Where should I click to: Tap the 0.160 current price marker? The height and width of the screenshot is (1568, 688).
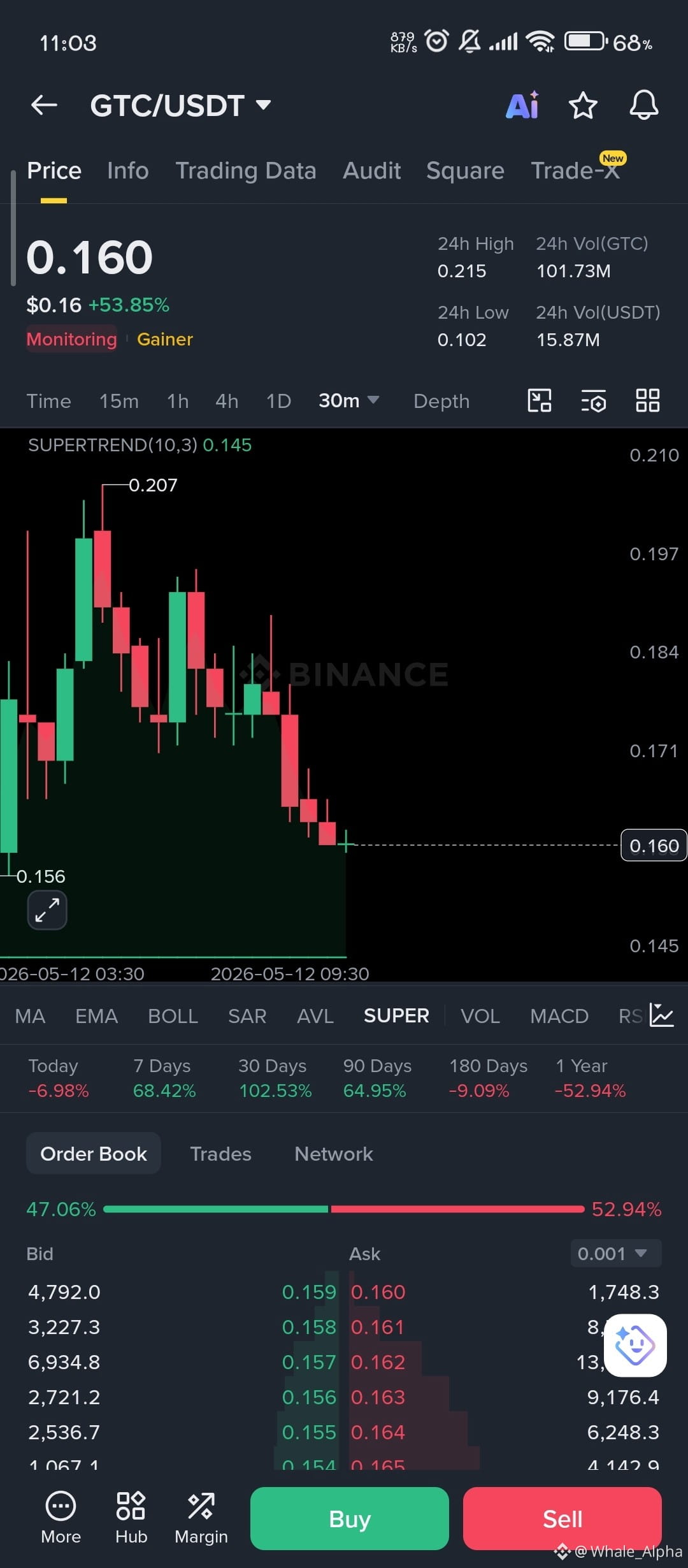(x=654, y=845)
